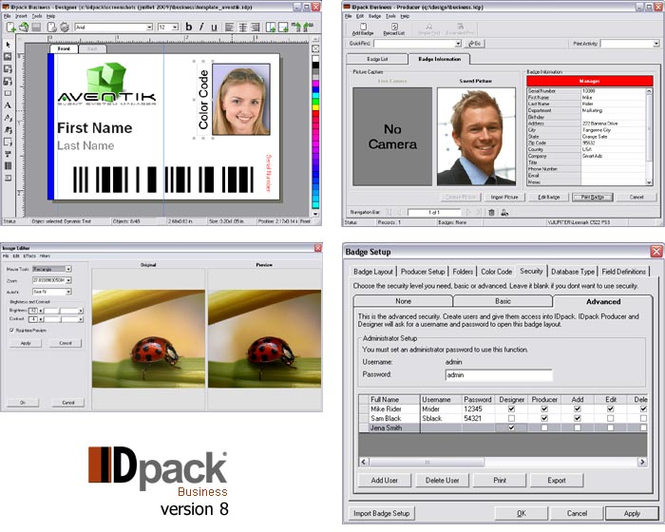The width and height of the screenshot is (665, 532).
Task: Select the arrow pointer tool in Designer
Action: click(x=8, y=45)
